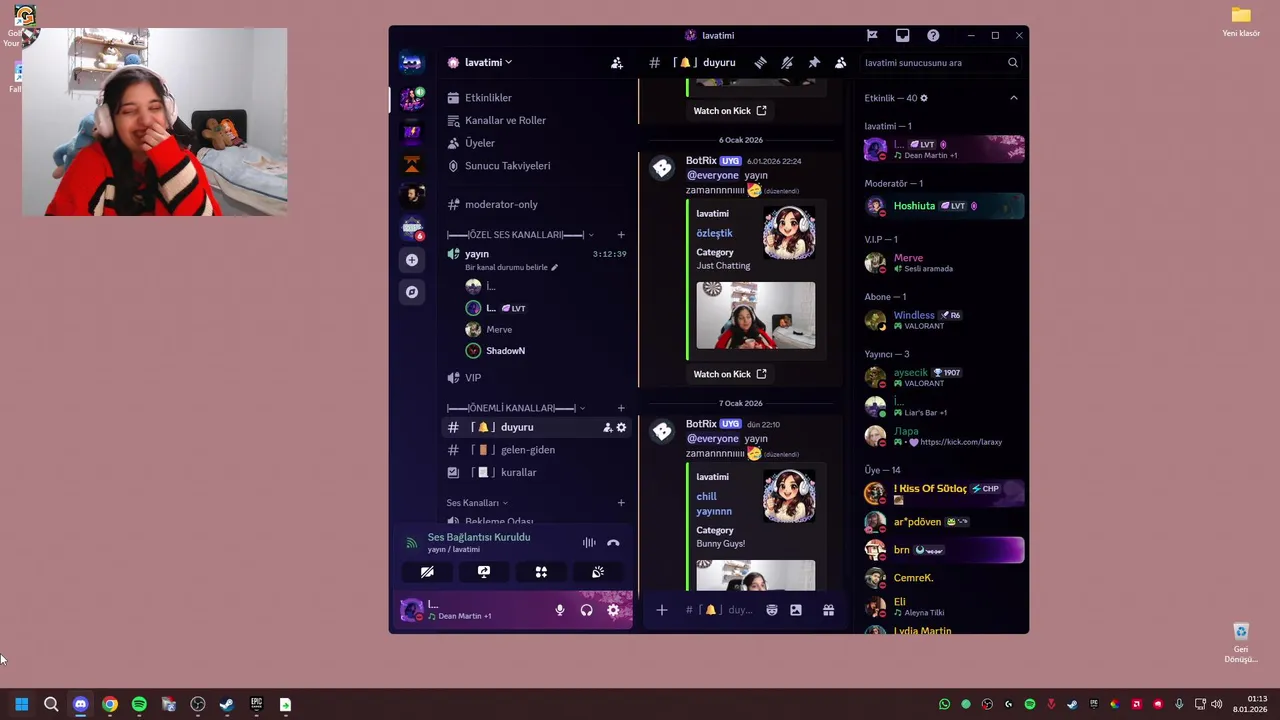Open Windless member in member list

click(x=944, y=320)
